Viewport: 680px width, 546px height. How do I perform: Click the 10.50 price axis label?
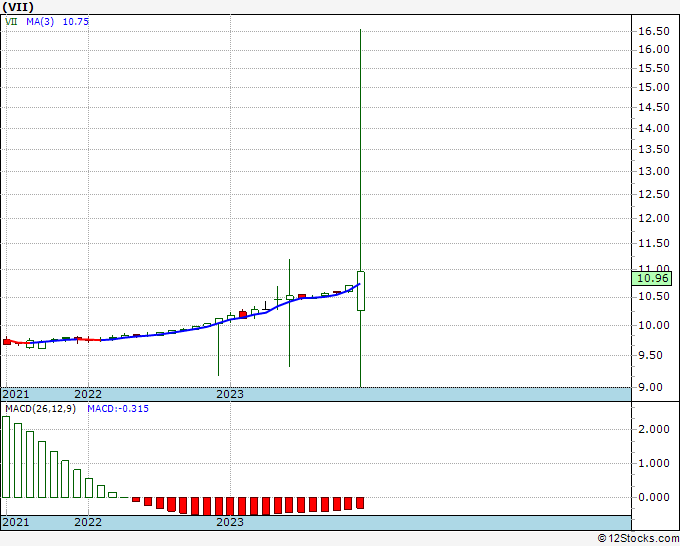pyautogui.click(x=654, y=296)
